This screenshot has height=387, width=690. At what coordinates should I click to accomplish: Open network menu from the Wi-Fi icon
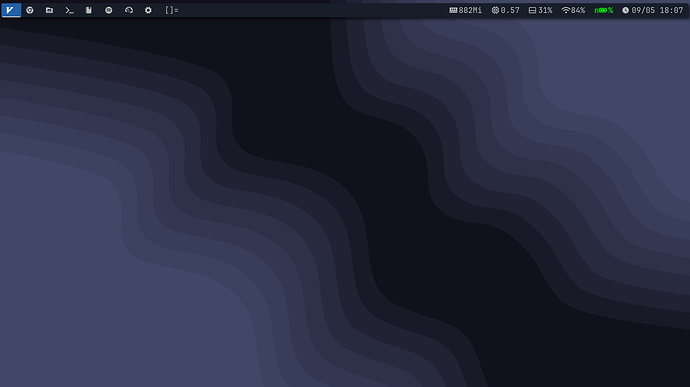pyautogui.click(x=565, y=10)
